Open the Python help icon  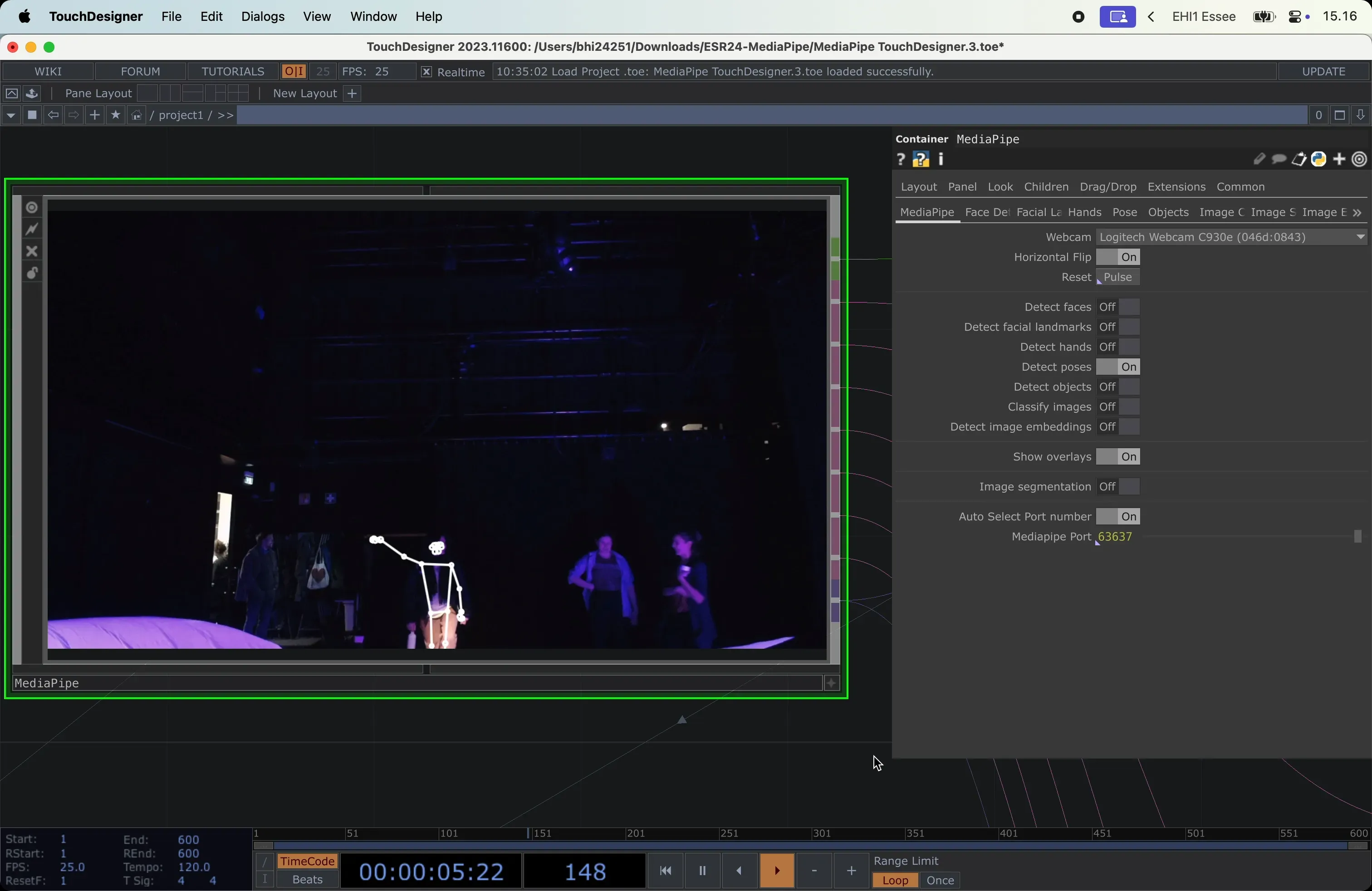pos(921,160)
